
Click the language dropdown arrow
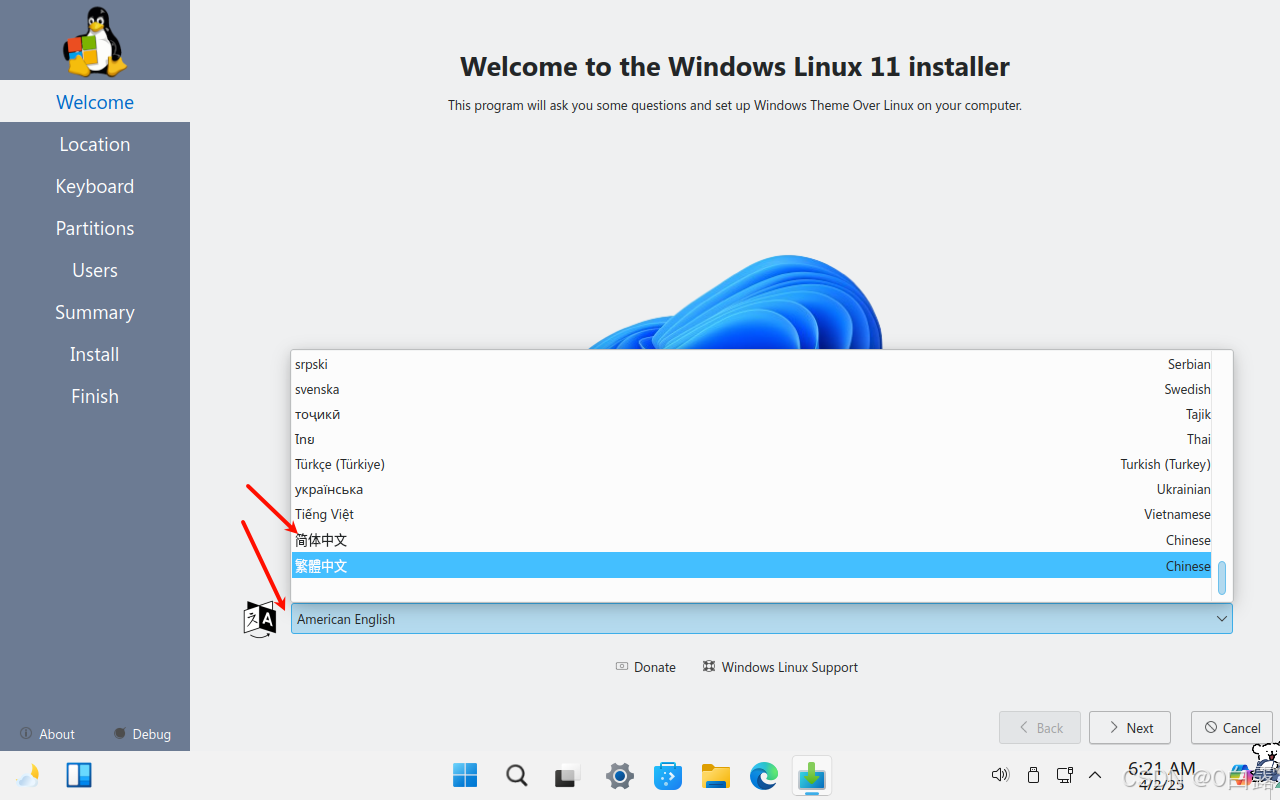point(1221,619)
